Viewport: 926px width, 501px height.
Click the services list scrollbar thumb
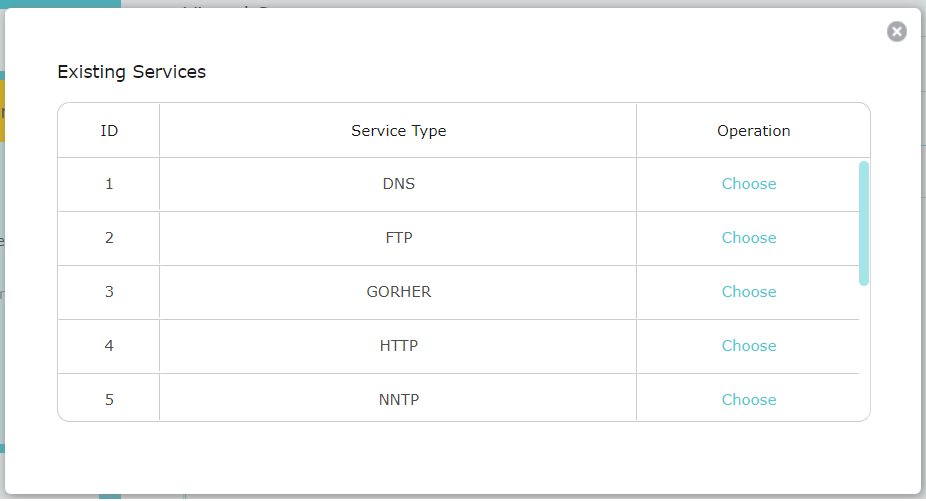coord(863,223)
